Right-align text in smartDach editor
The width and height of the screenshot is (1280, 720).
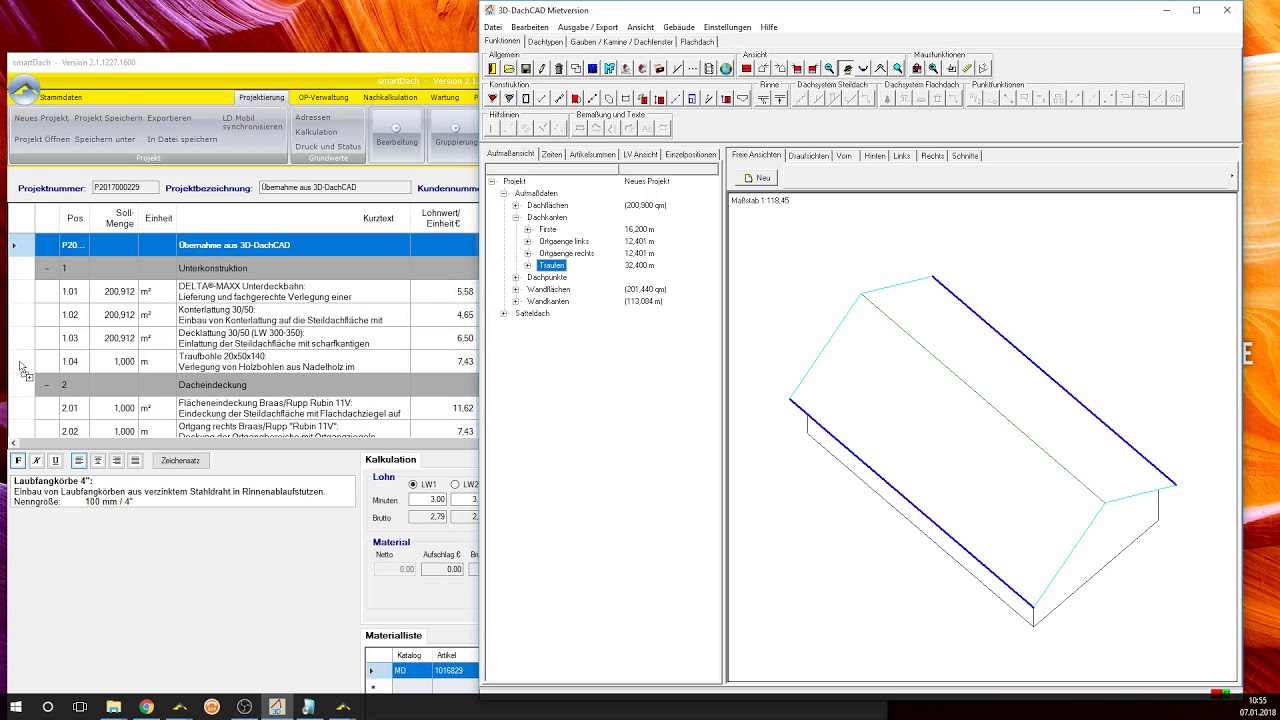click(x=117, y=460)
